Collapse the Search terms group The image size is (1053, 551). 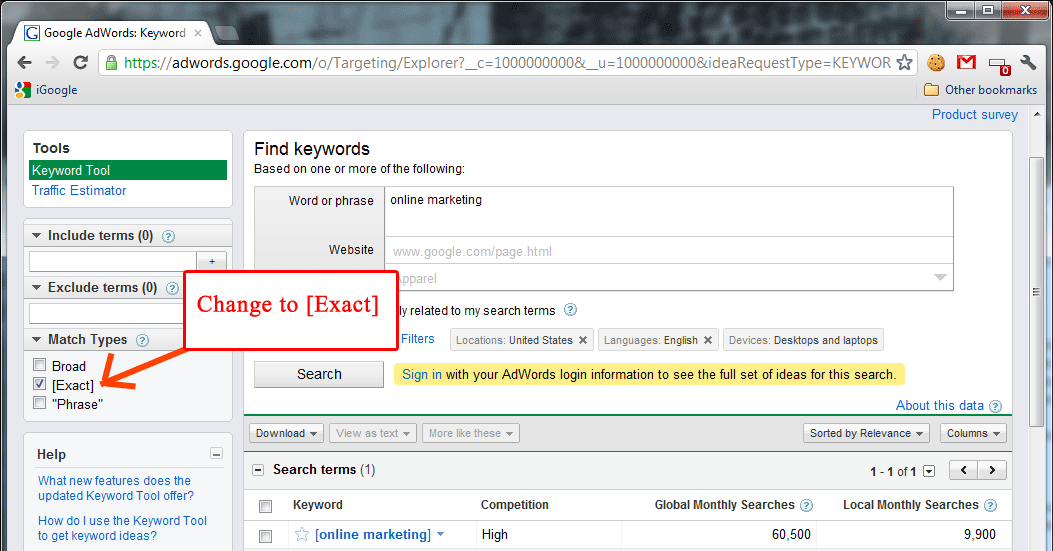(258, 470)
